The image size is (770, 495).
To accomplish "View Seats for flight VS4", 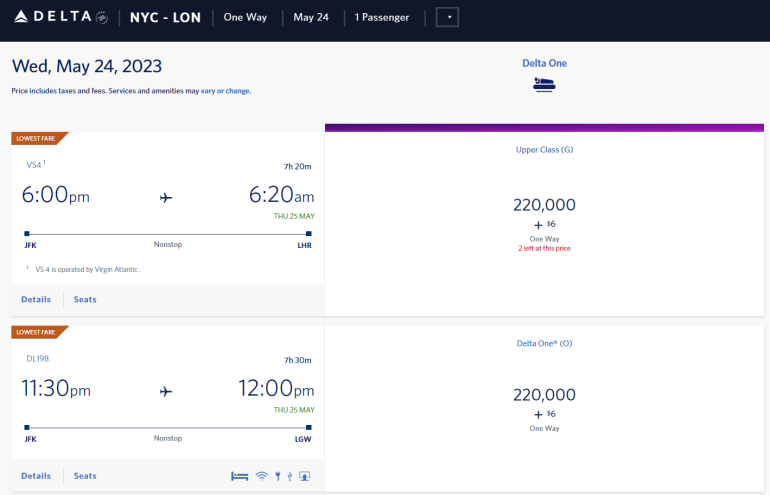I will [x=85, y=299].
